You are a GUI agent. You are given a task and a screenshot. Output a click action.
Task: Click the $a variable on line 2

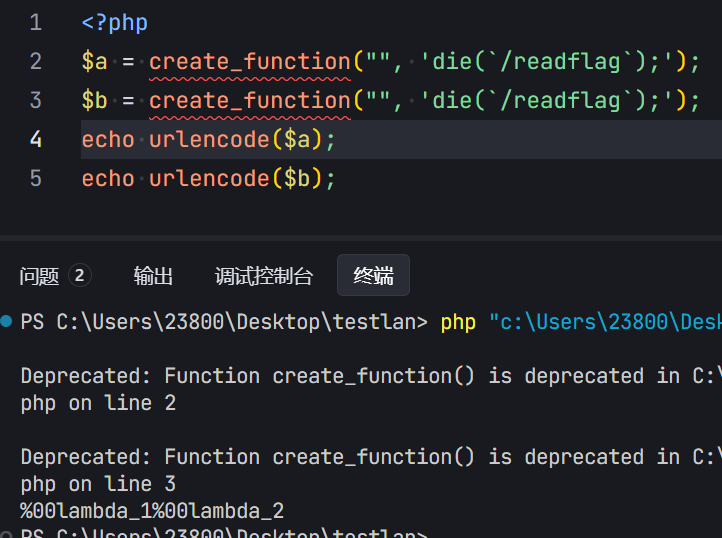(x=94, y=61)
